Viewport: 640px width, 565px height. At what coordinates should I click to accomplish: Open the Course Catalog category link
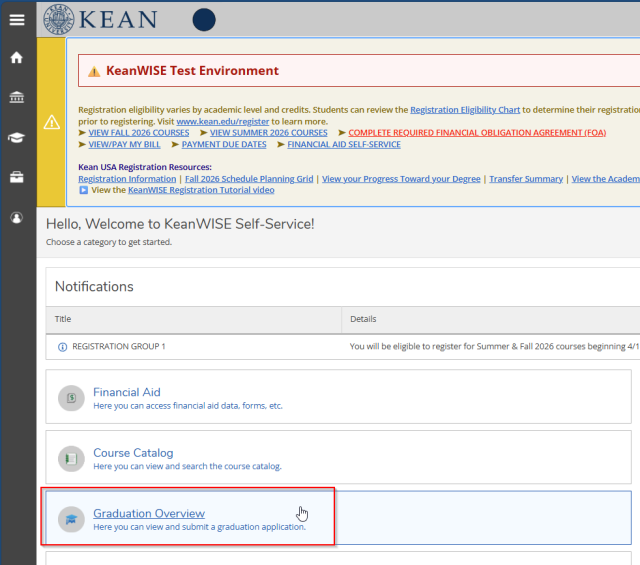pos(133,453)
